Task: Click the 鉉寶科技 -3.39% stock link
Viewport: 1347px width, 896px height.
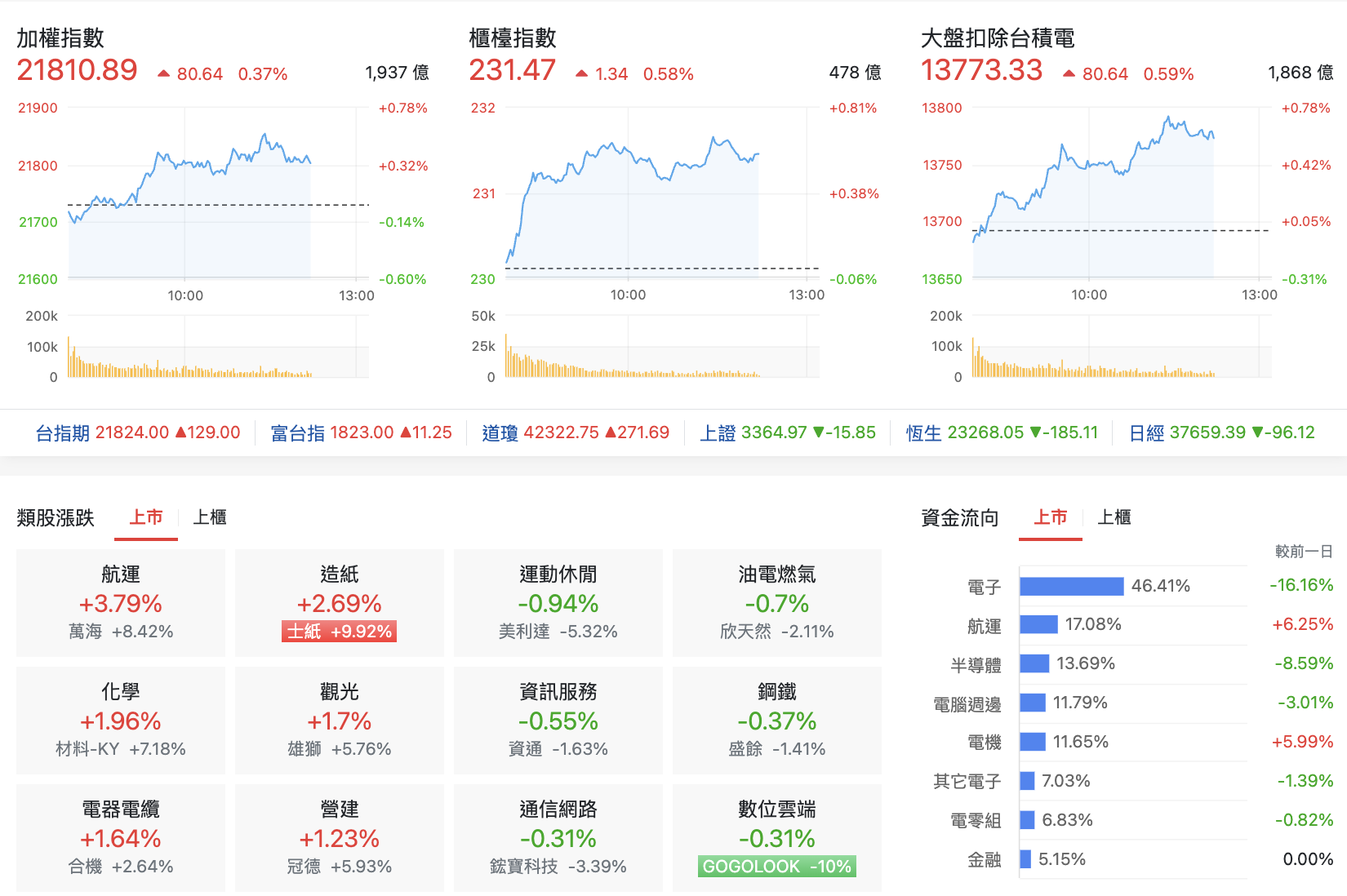Action: pyautogui.click(x=558, y=867)
